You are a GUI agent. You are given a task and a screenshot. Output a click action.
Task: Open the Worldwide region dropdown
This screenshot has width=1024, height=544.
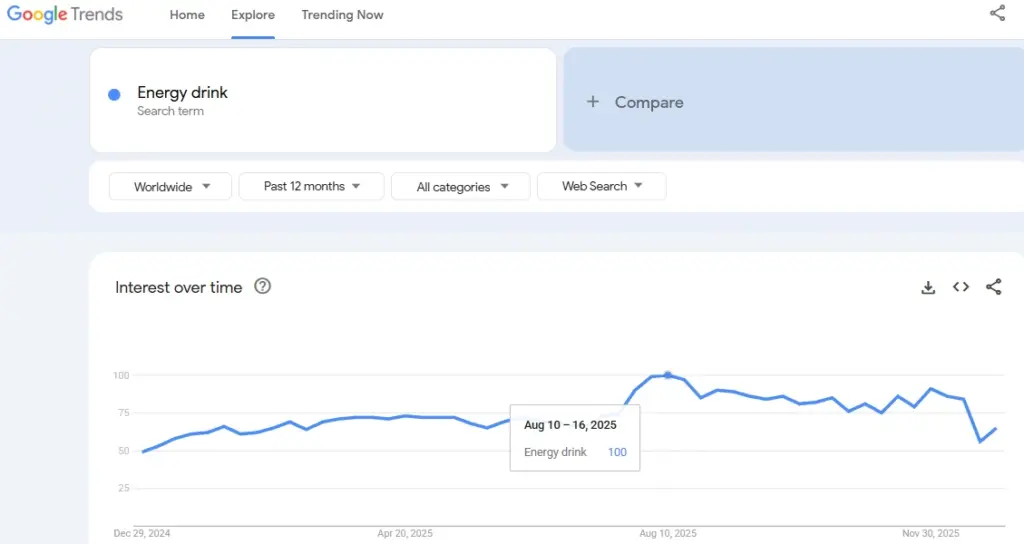[x=170, y=187]
